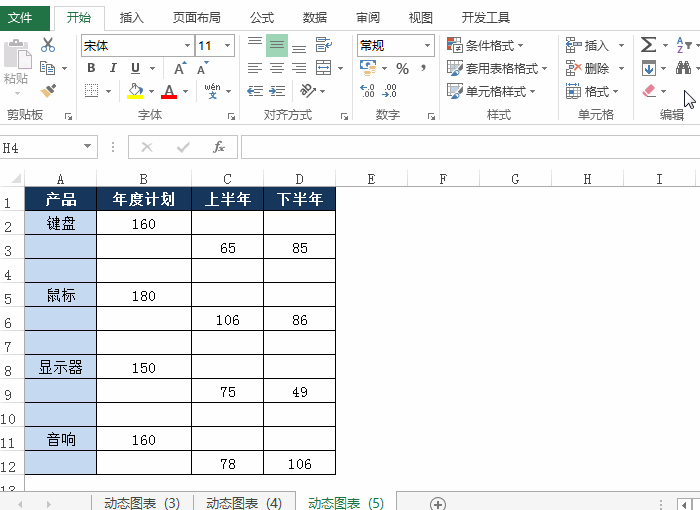Open 单元格样式 menu

491,91
